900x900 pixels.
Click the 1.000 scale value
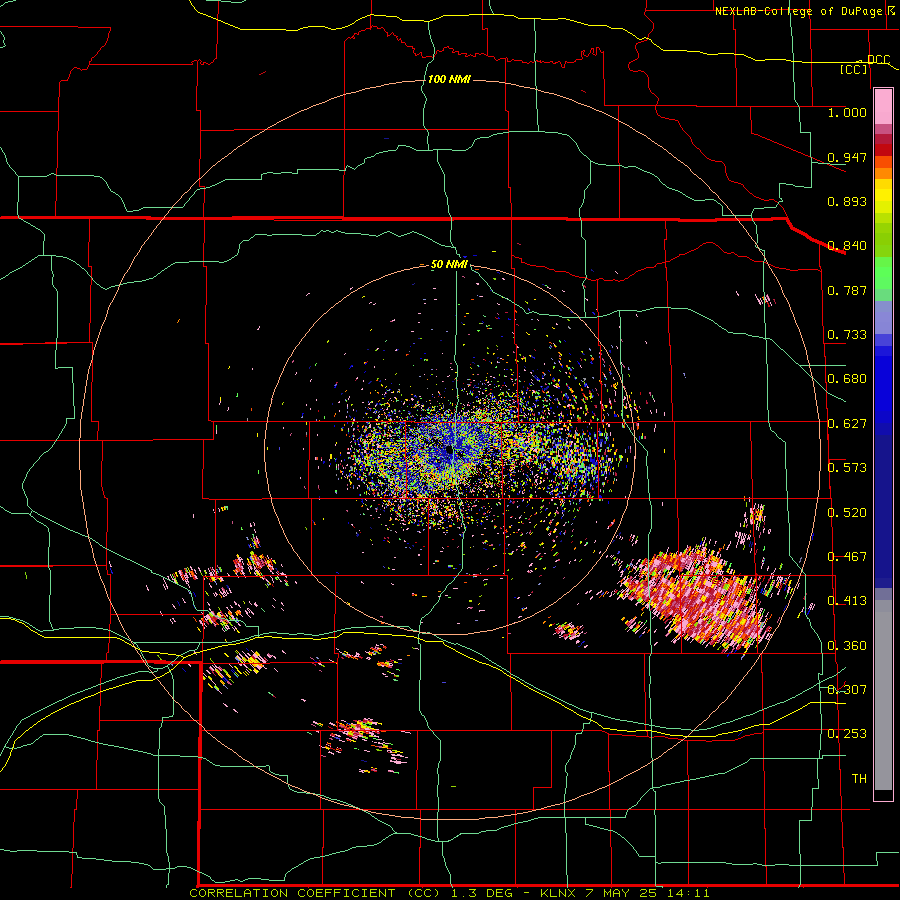tap(847, 112)
